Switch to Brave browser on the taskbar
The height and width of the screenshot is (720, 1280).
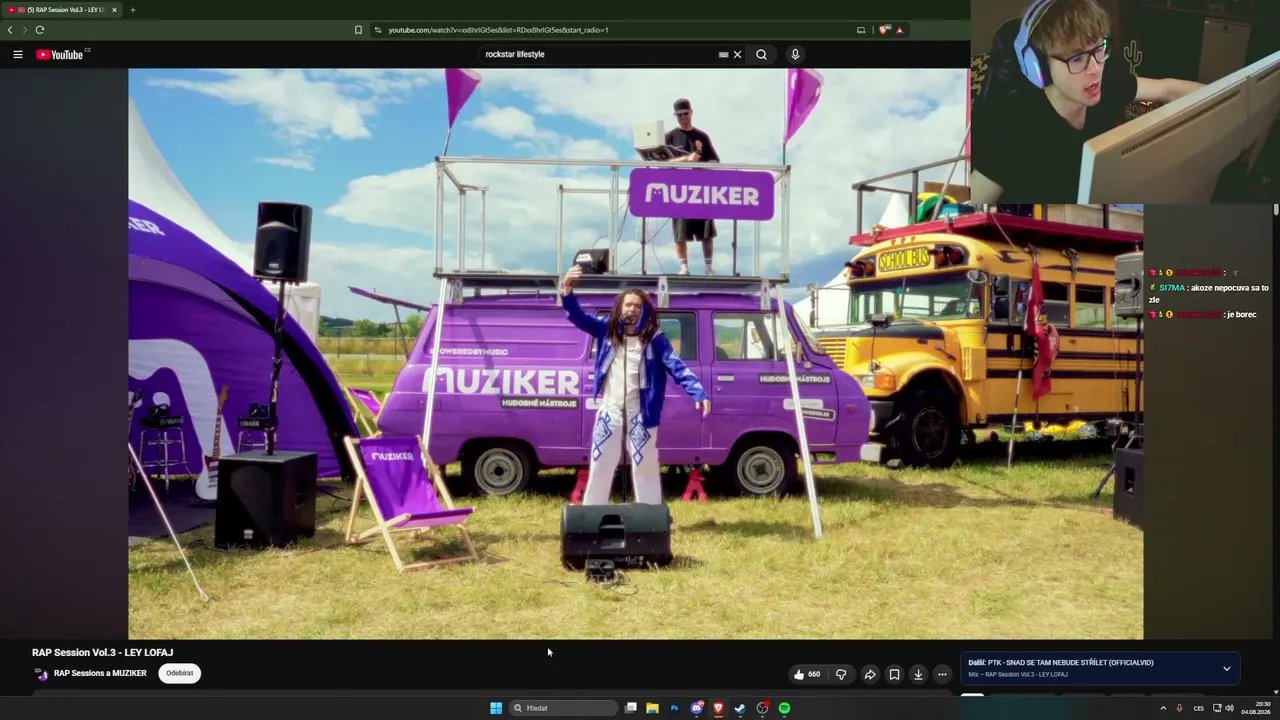pos(718,708)
